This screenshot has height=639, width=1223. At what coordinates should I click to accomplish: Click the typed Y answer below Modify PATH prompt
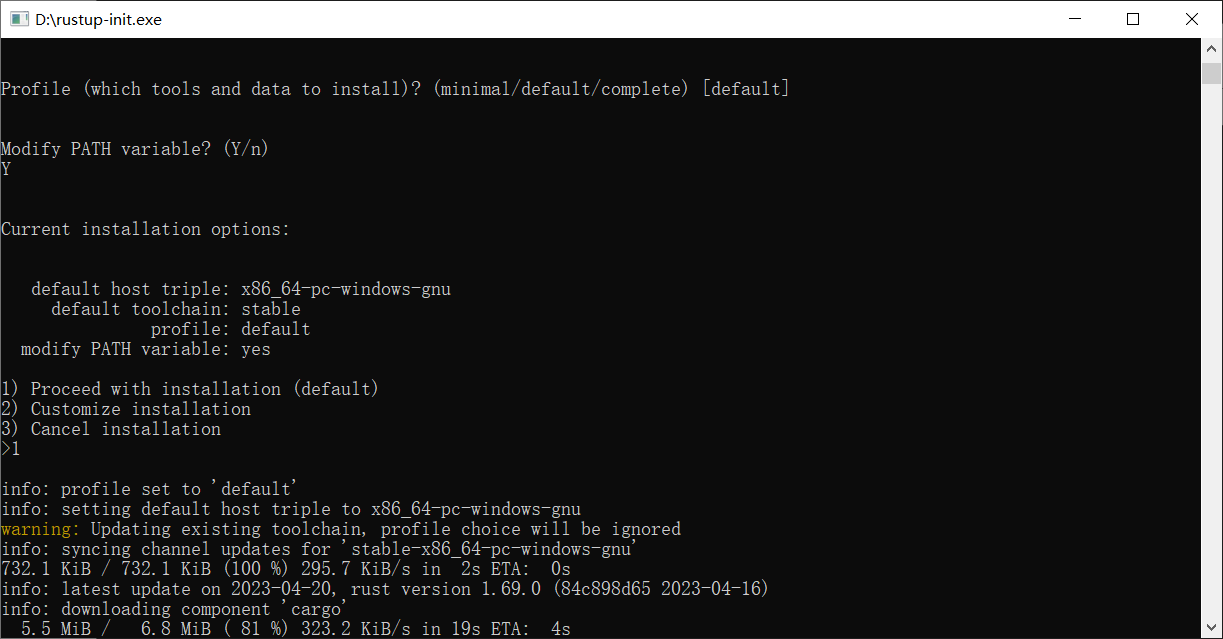click(6, 168)
